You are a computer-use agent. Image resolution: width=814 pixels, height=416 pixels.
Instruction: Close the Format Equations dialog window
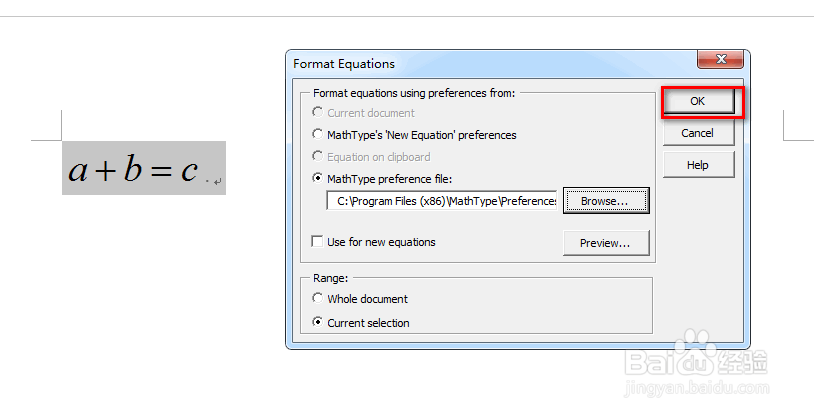721,59
